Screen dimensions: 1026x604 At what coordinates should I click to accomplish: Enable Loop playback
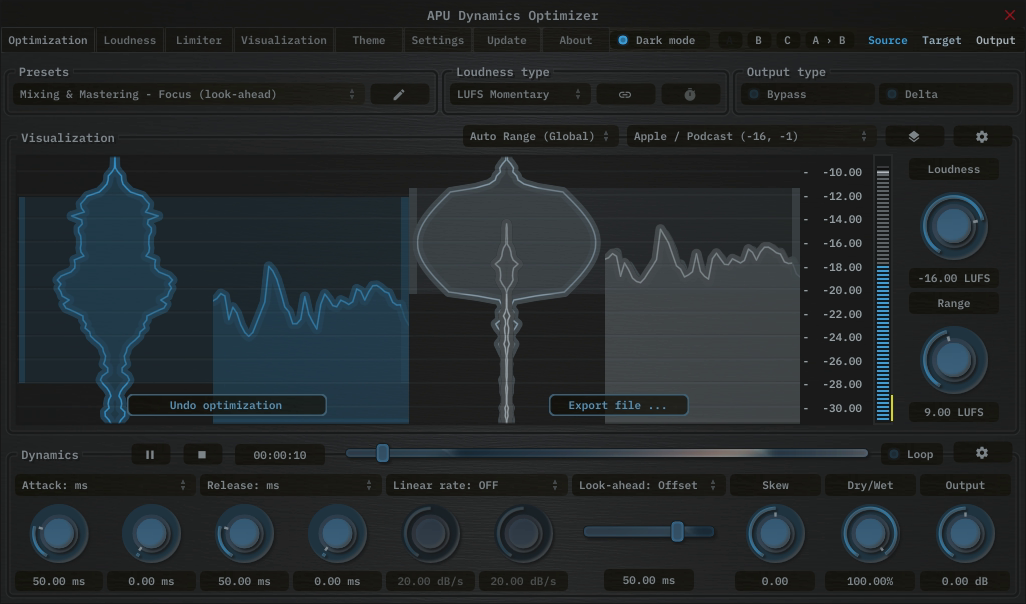(x=910, y=453)
